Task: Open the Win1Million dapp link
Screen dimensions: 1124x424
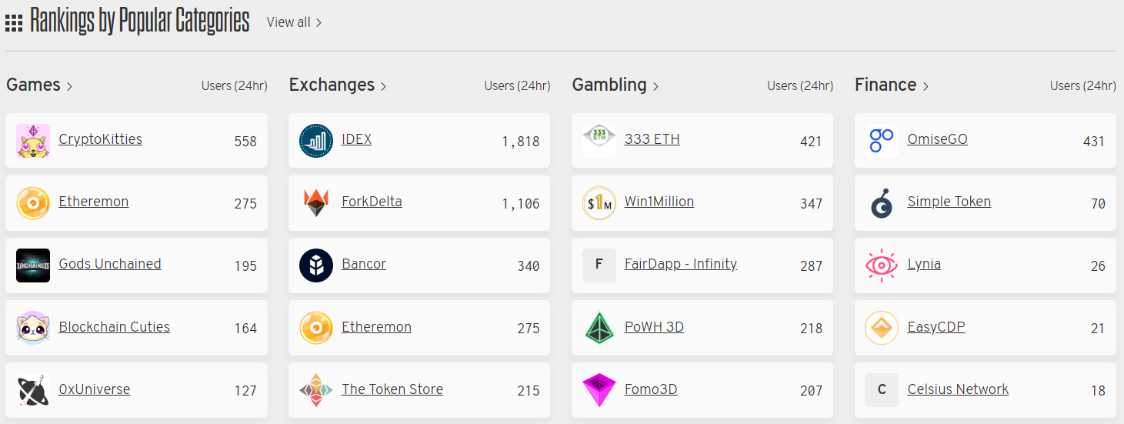Action: click(x=659, y=202)
